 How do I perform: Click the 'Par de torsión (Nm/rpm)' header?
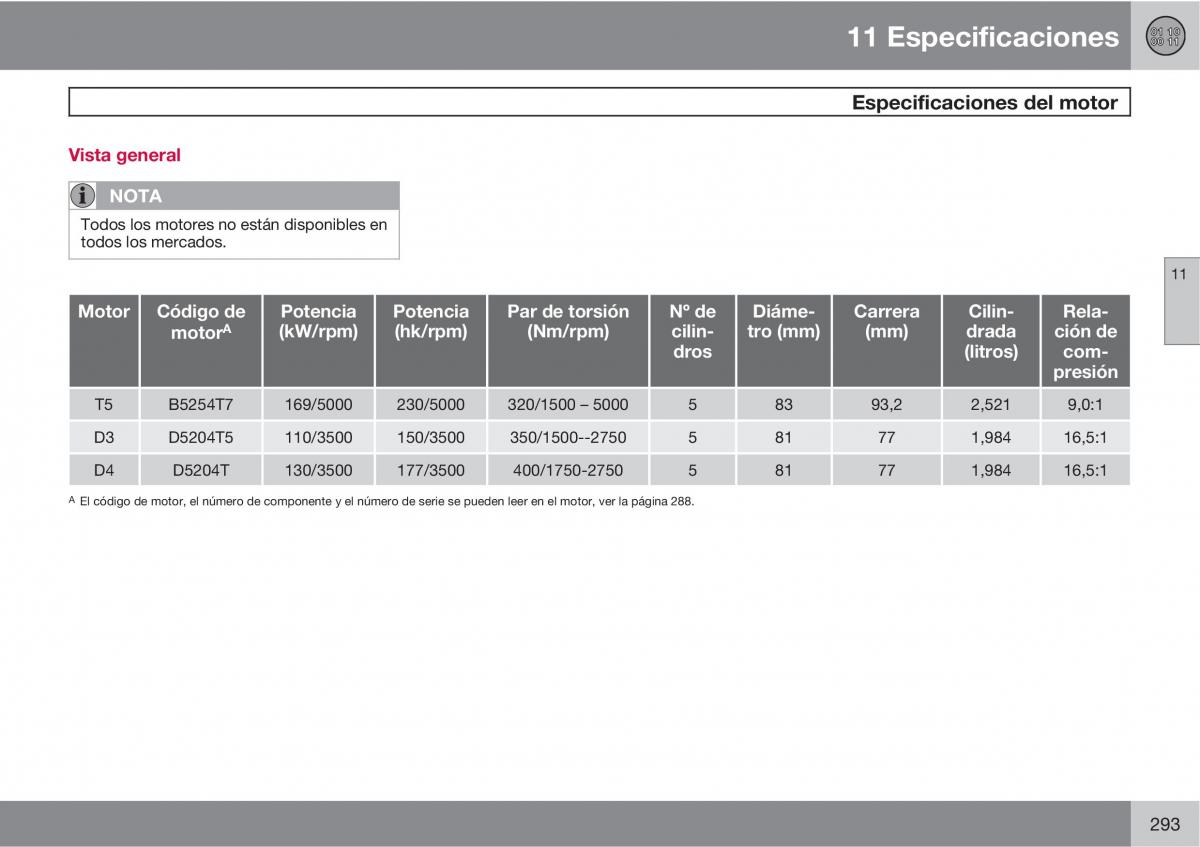tap(568, 340)
